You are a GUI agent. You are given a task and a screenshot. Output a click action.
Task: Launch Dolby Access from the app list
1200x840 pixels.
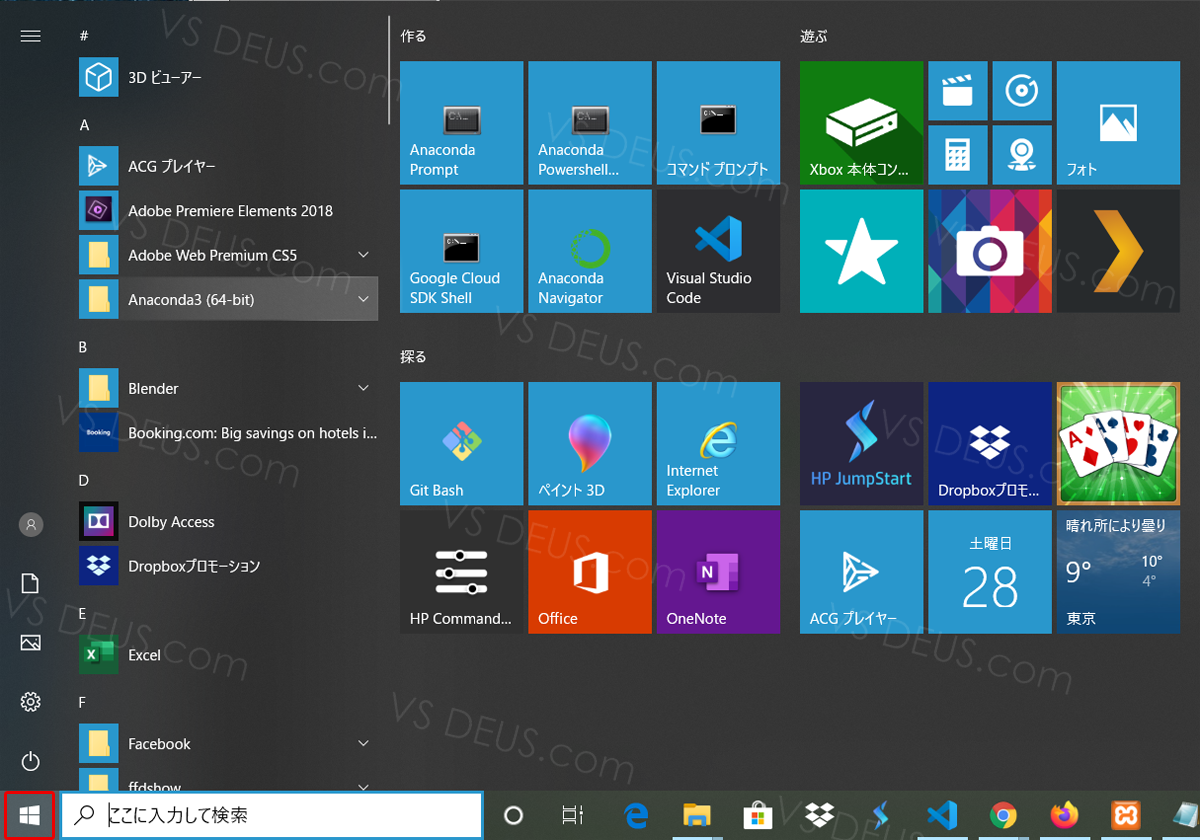point(228,522)
